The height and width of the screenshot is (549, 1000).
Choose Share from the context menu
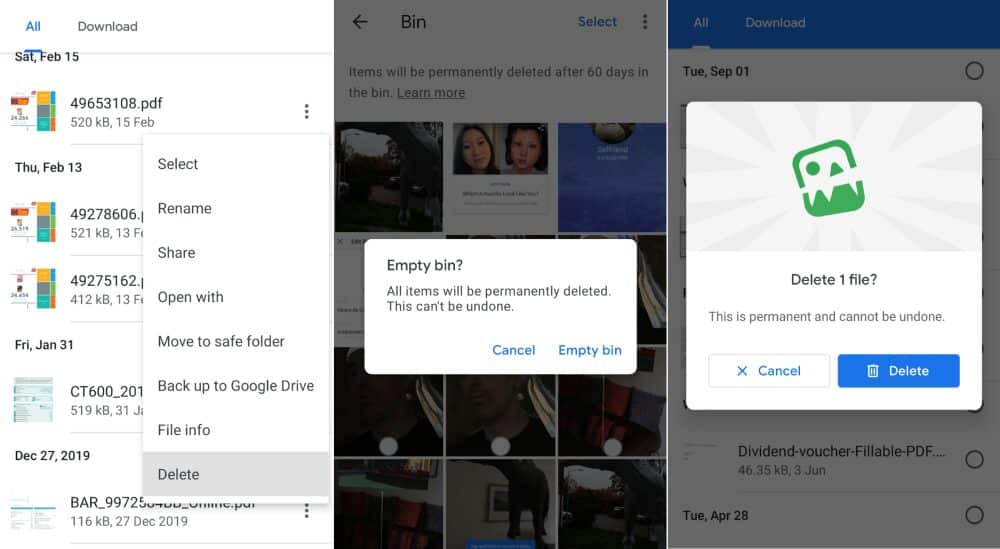(x=235, y=253)
